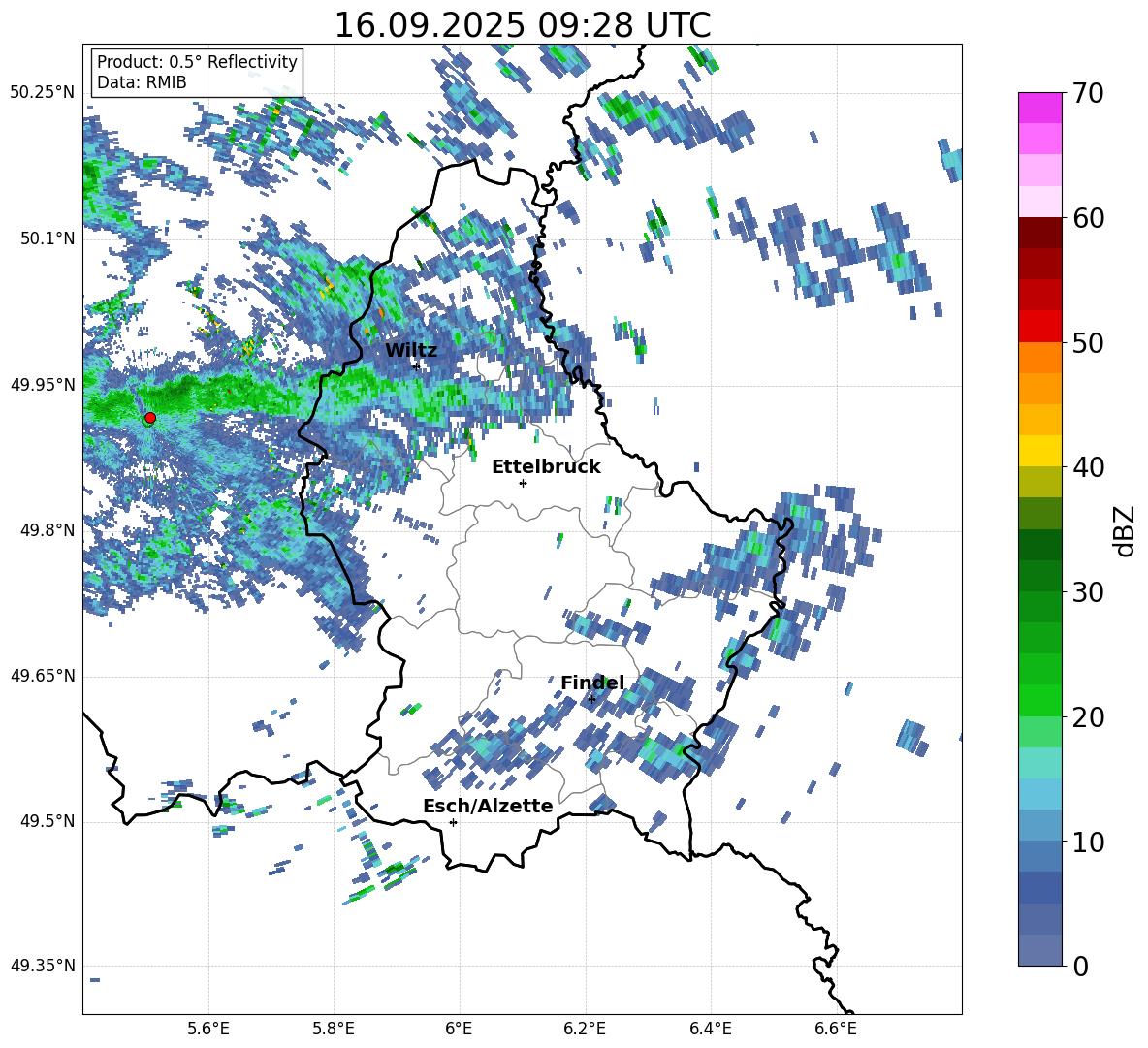This screenshot has height=1048, width=1148.
Task: Click the 6.6°E longitude label
Action: click(x=836, y=1029)
